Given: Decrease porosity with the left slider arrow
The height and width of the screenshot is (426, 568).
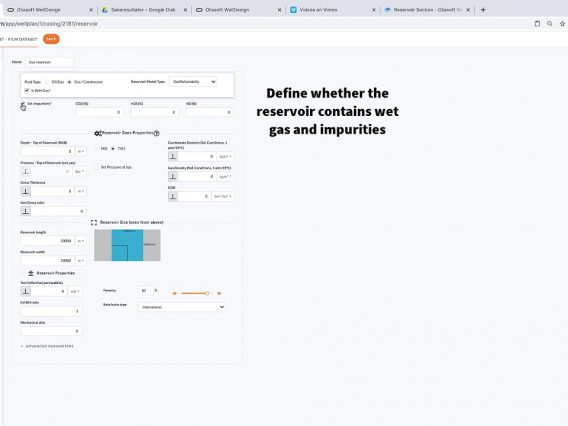Looking at the screenshot, I should [174, 293].
